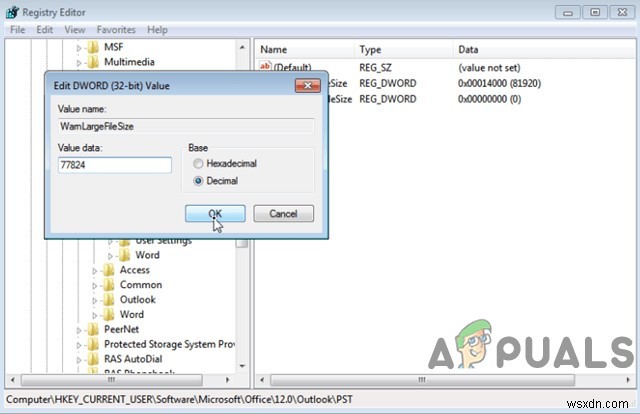
Task: Select the Common tree item label
Action: tap(141, 285)
